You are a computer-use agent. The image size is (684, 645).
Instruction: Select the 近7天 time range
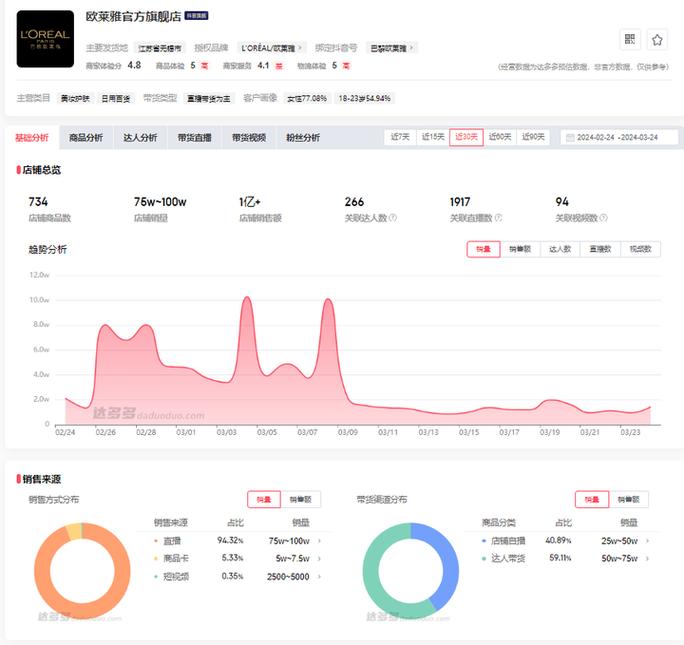coord(400,137)
